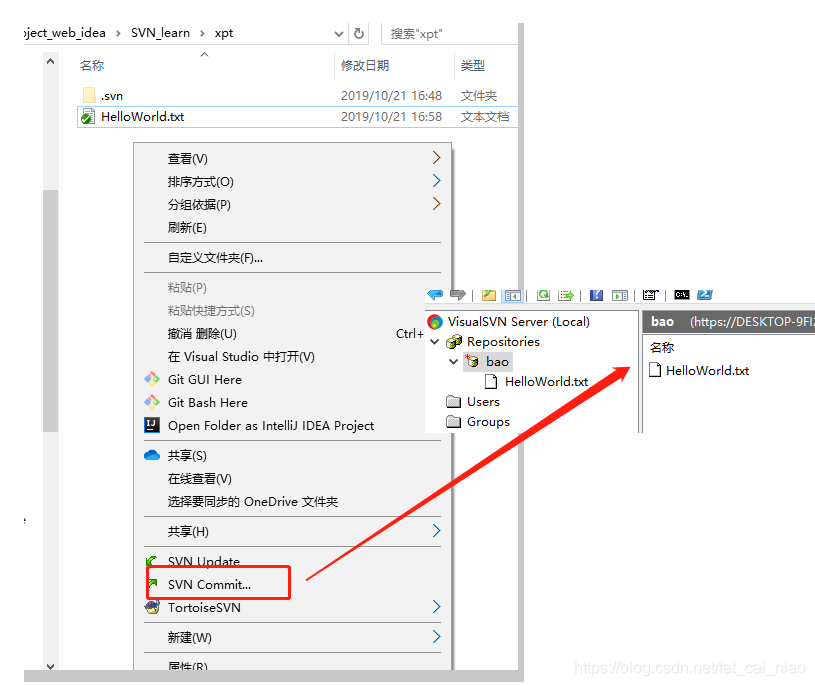The image size is (815, 686).
Task: Click the Users folder icon
Action: pyautogui.click(x=453, y=401)
